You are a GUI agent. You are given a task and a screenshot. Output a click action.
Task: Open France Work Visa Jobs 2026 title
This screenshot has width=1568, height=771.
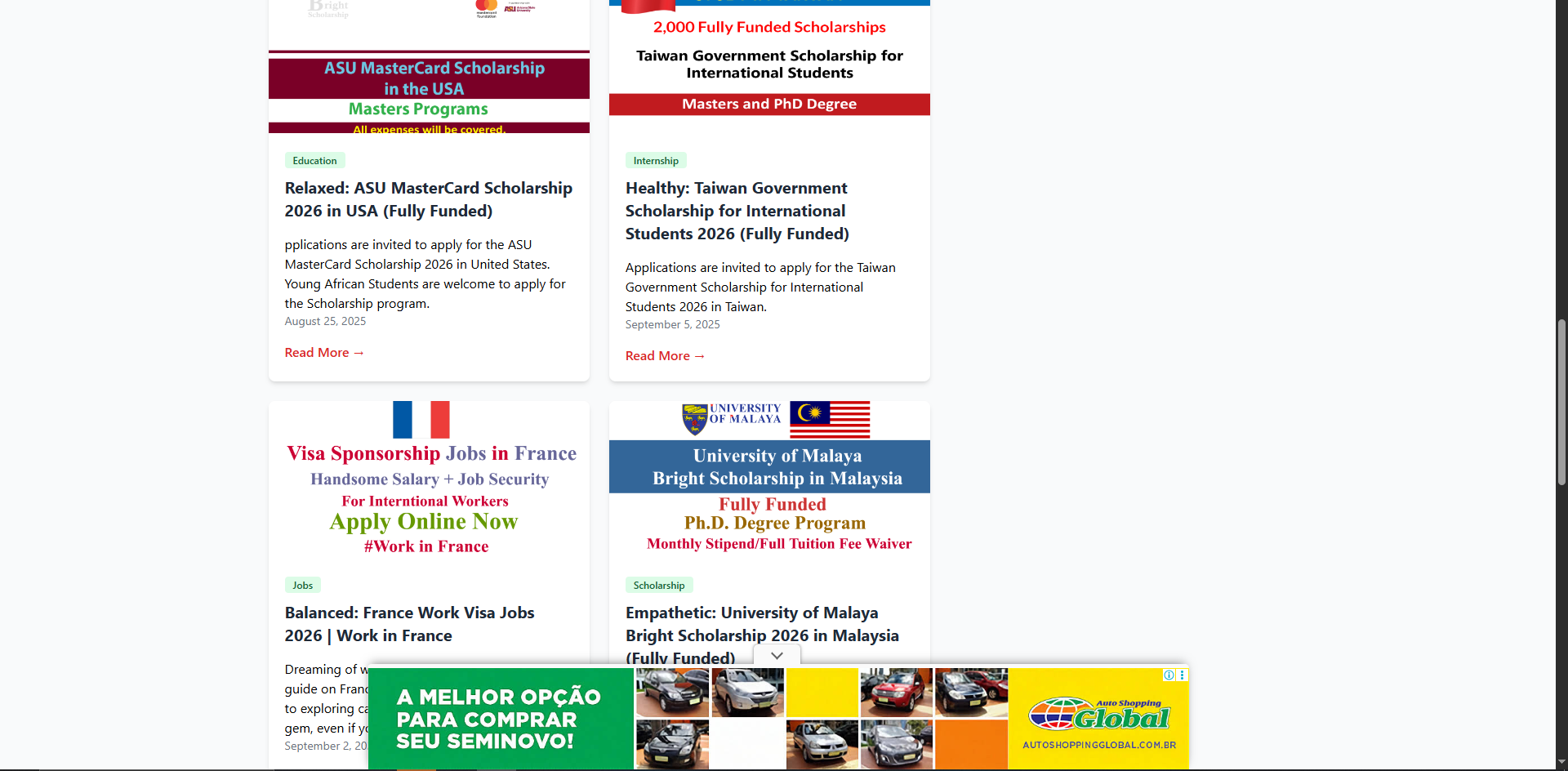pos(409,624)
